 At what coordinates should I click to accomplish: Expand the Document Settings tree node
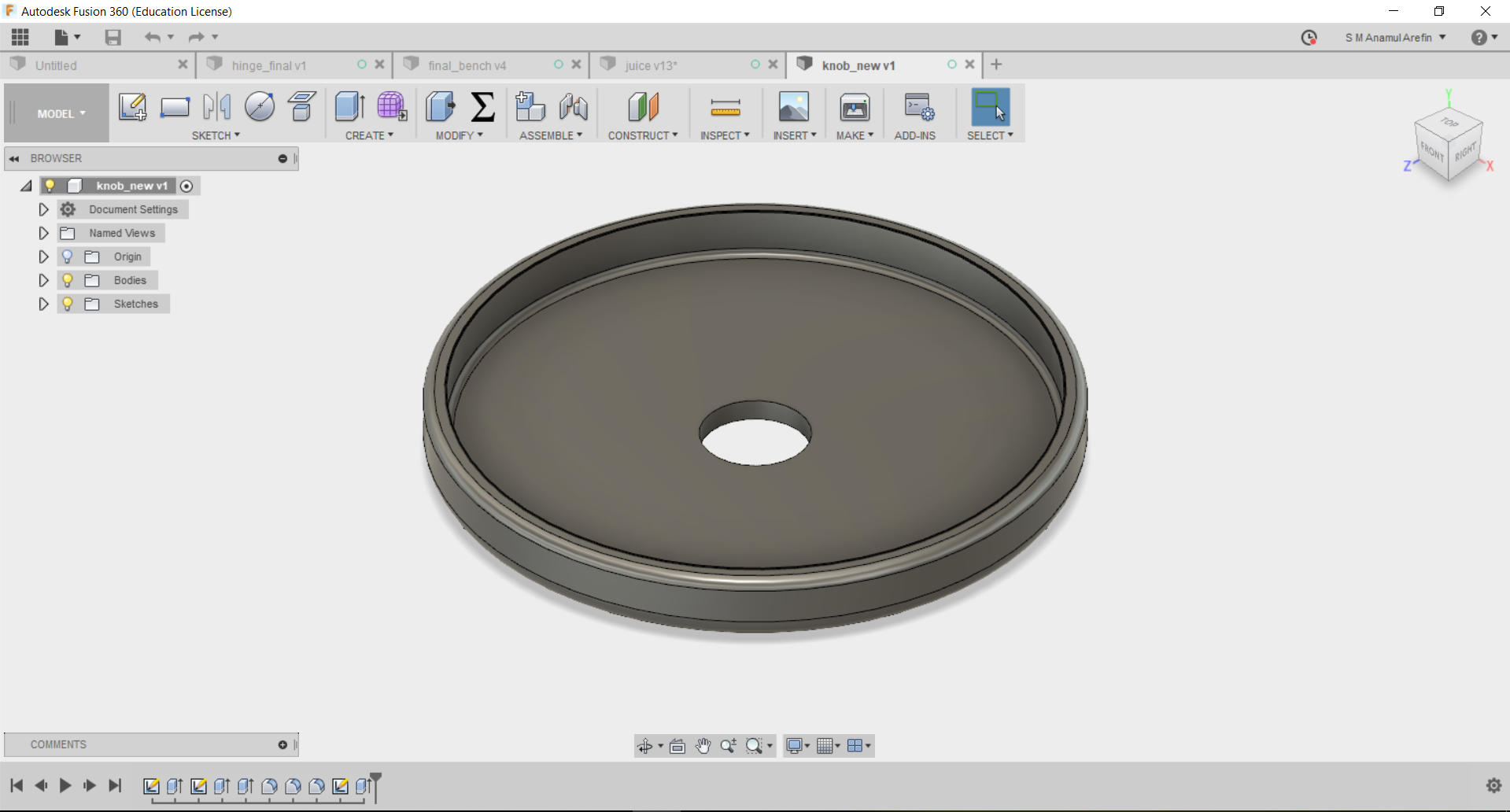coord(44,209)
